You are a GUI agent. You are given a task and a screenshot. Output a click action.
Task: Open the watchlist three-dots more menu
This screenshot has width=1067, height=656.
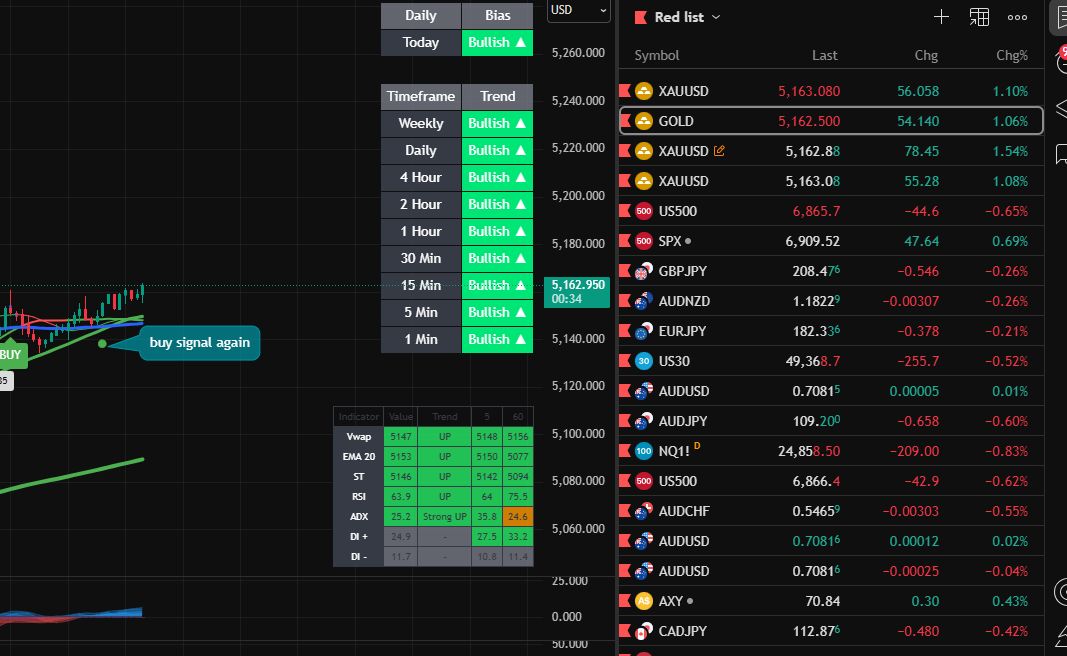click(x=1017, y=17)
